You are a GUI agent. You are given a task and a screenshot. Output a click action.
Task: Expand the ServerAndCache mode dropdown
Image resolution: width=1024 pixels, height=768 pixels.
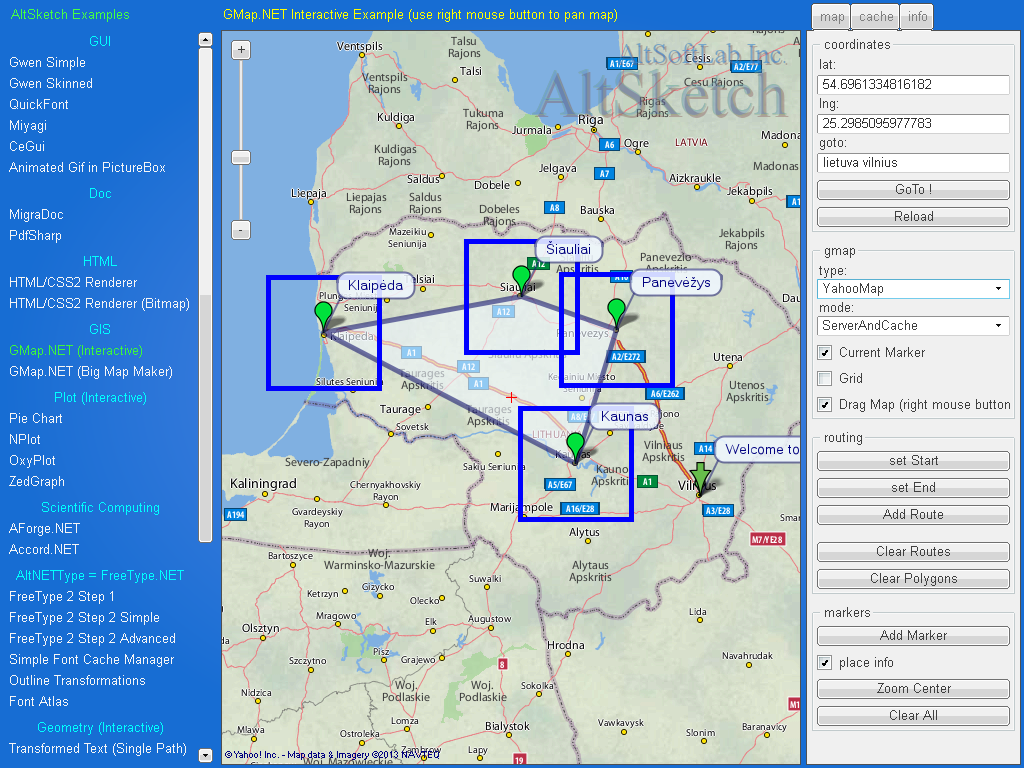(912, 326)
